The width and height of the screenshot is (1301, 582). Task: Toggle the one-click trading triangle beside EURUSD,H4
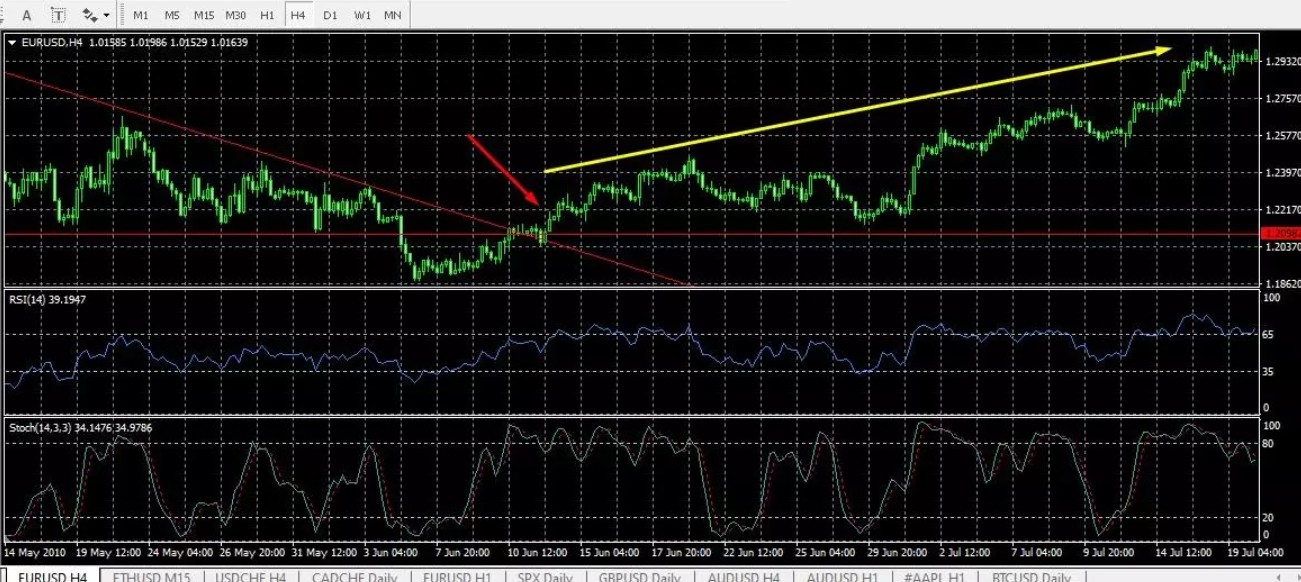tap(12, 42)
